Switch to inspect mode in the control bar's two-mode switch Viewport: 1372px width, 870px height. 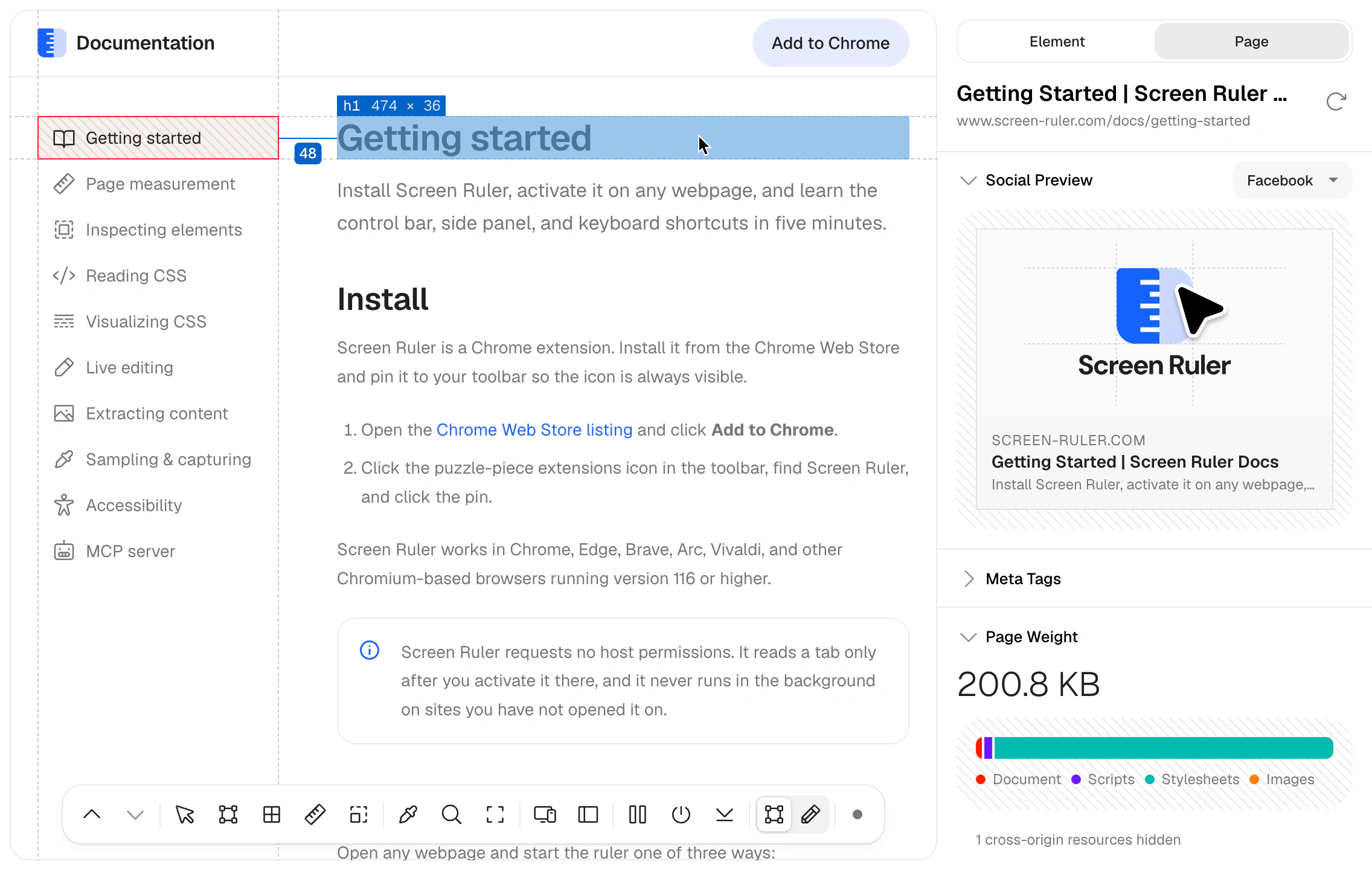click(x=774, y=814)
